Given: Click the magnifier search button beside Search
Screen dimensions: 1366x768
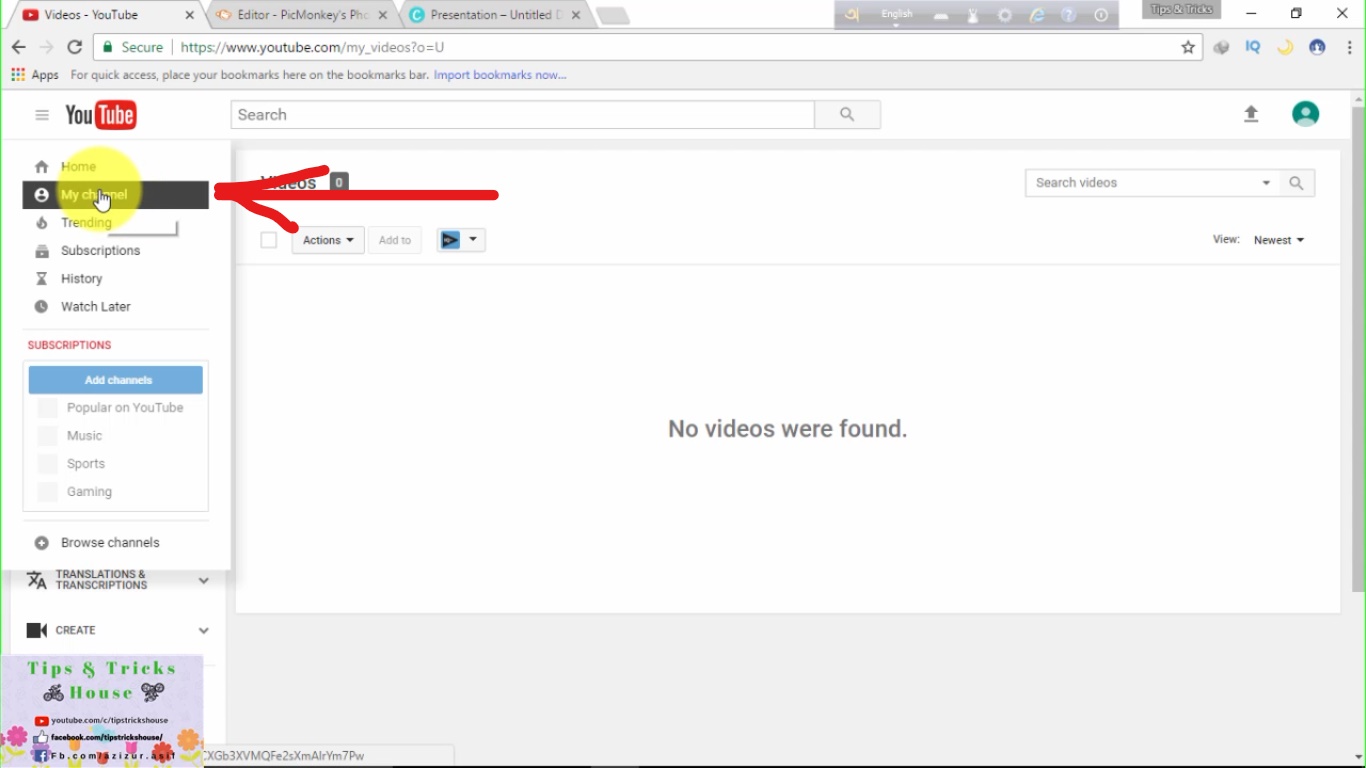Looking at the screenshot, I should tap(847, 115).
